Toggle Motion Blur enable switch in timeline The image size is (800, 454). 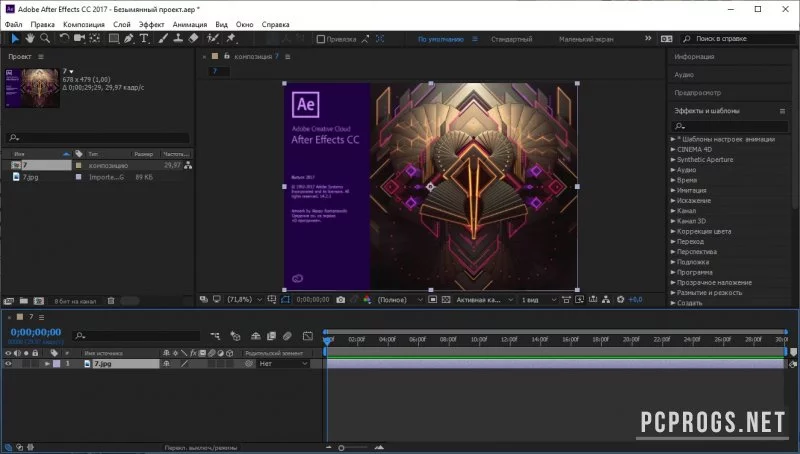point(287,336)
